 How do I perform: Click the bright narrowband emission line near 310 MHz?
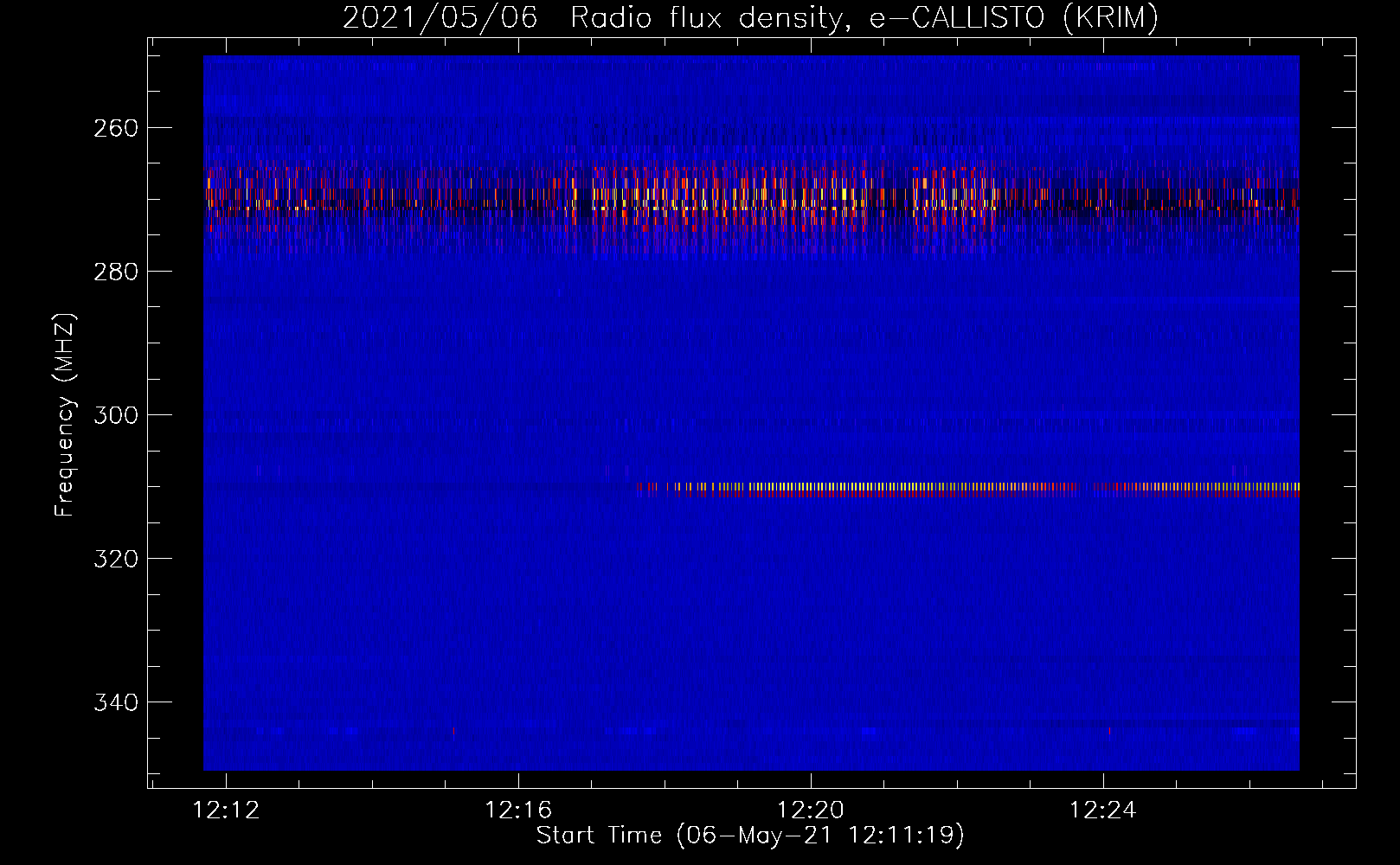[968, 489]
